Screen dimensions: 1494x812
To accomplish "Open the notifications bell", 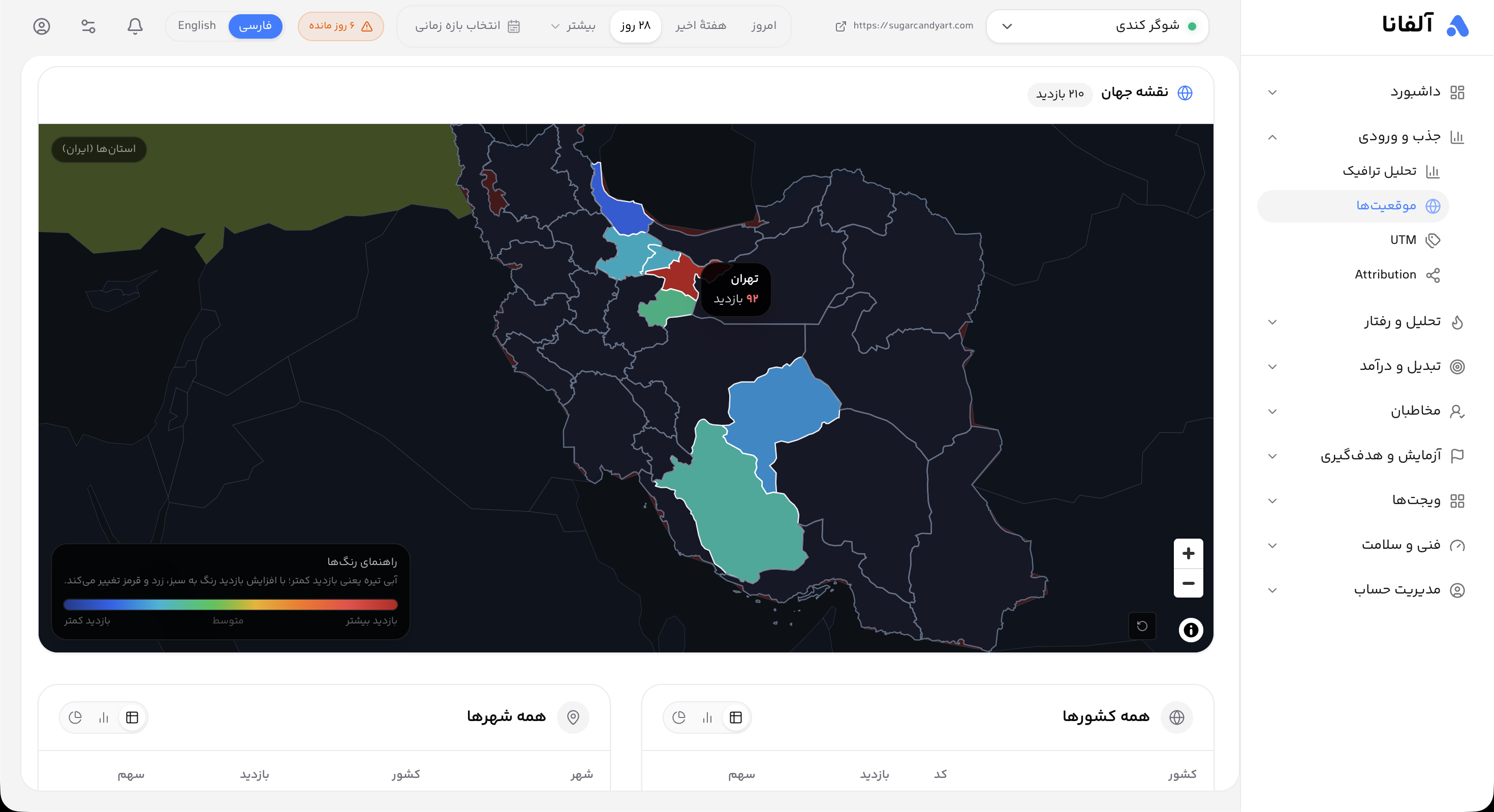I will pos(135,26).
